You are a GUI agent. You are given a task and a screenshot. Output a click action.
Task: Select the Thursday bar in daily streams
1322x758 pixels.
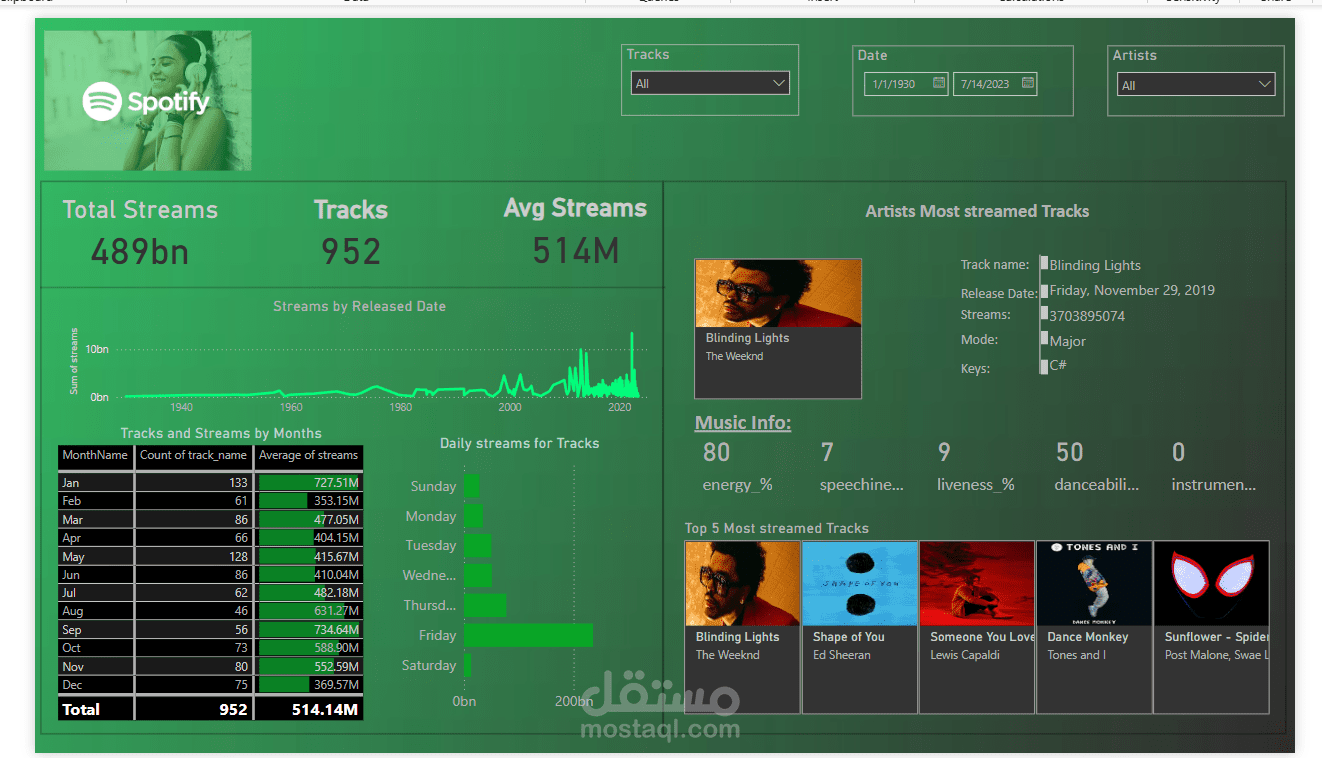click(x=485, y=605)
